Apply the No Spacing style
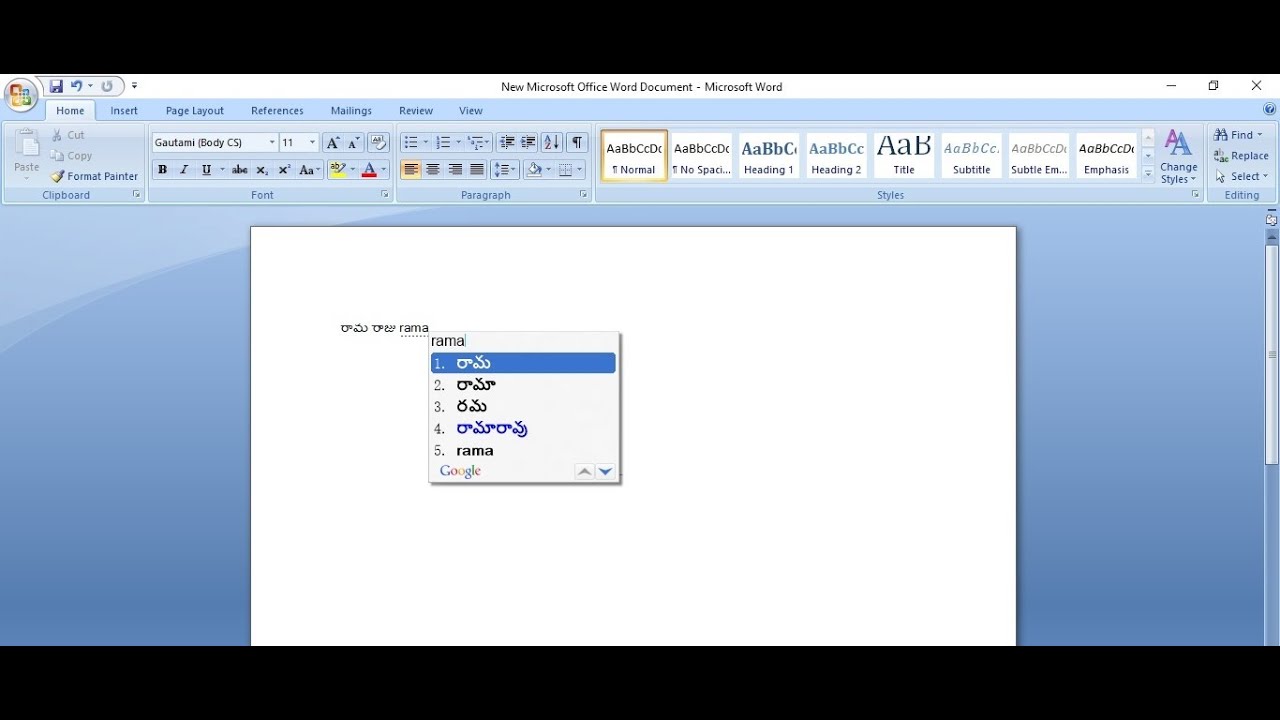 pyautogui.click(x=701, y=156)
